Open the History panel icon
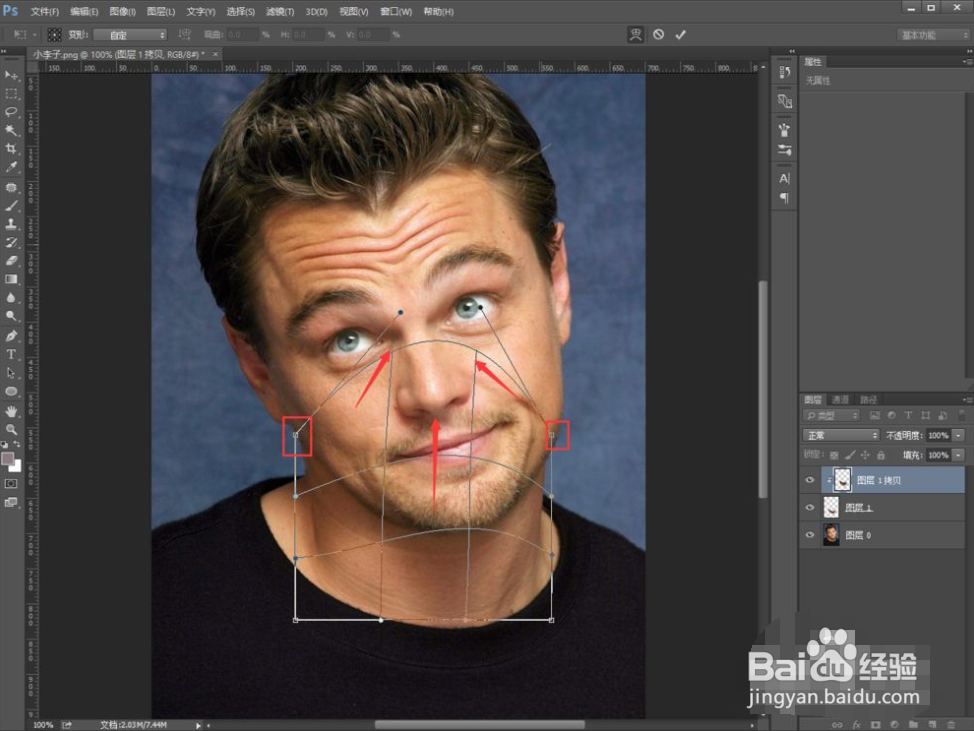The width and height of the screenshot is (974, 731). [785, 72]
